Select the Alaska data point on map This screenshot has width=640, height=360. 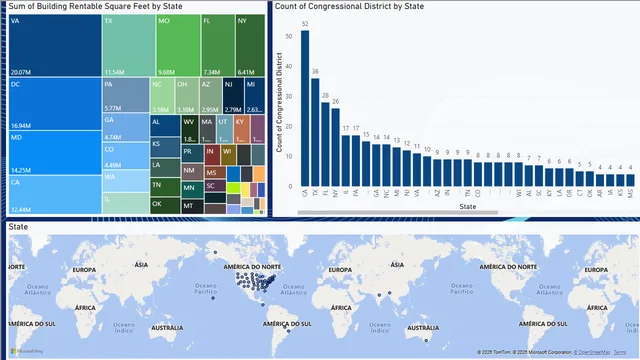tap(216, 252)
